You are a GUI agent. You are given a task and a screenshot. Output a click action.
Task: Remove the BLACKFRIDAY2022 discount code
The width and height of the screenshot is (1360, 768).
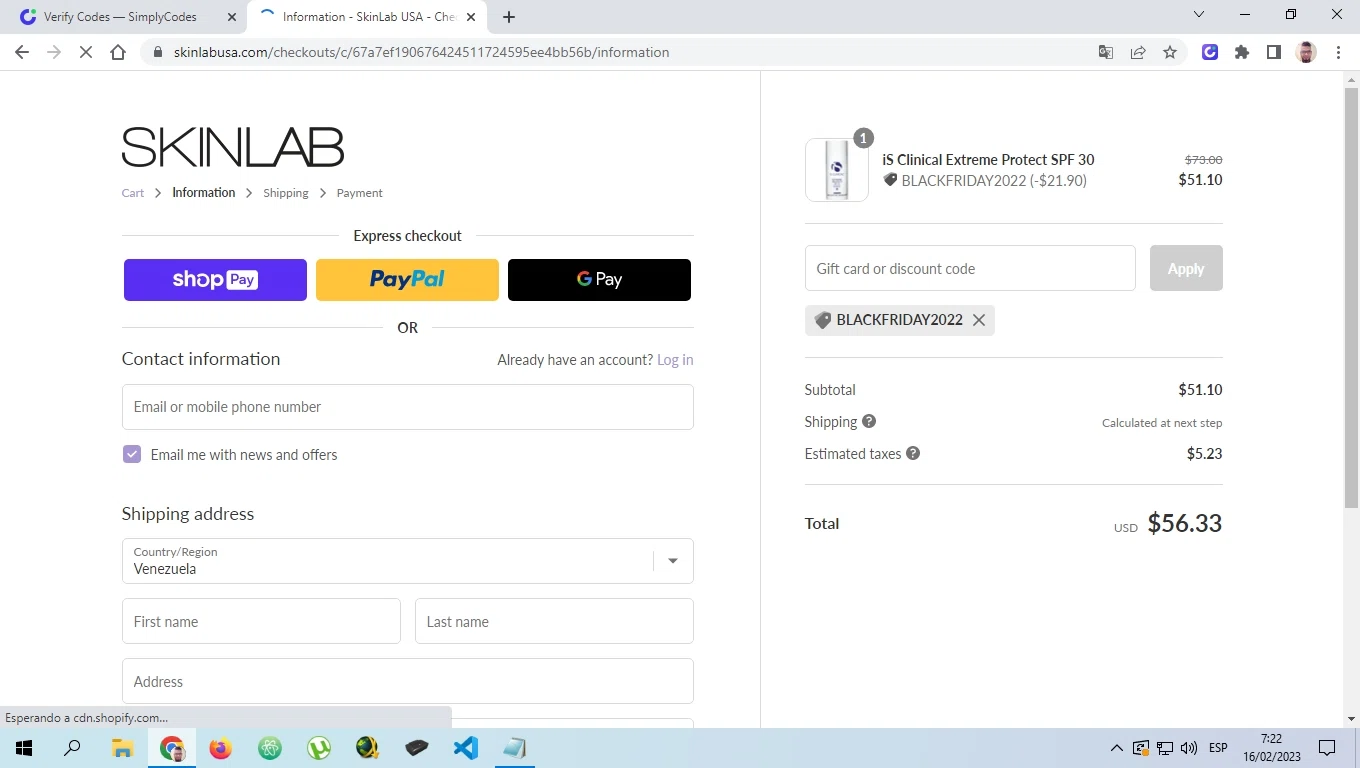tap(979, 320)
